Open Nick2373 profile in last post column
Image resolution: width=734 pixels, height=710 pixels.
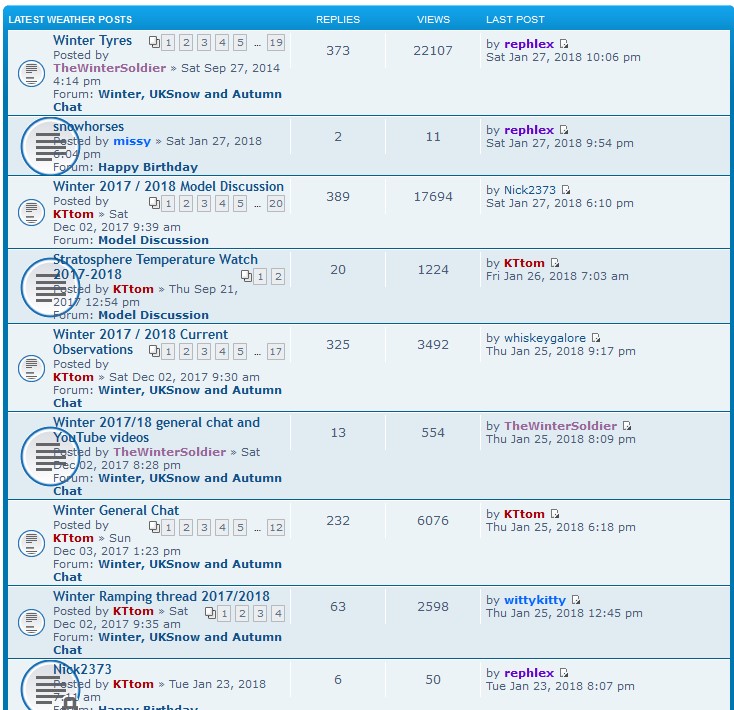pos(530,190)
